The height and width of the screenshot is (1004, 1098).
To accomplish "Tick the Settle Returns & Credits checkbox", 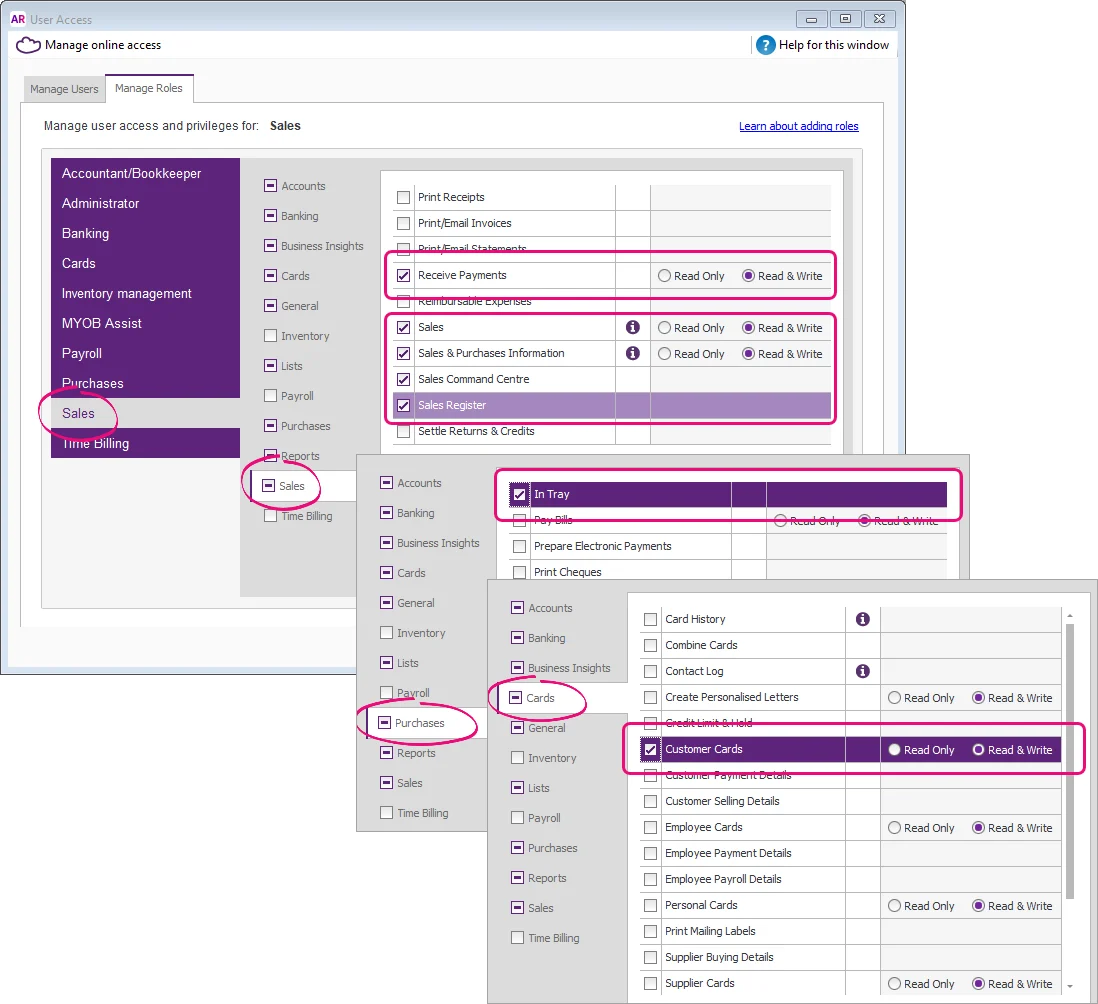I will [x=403, y=431].
